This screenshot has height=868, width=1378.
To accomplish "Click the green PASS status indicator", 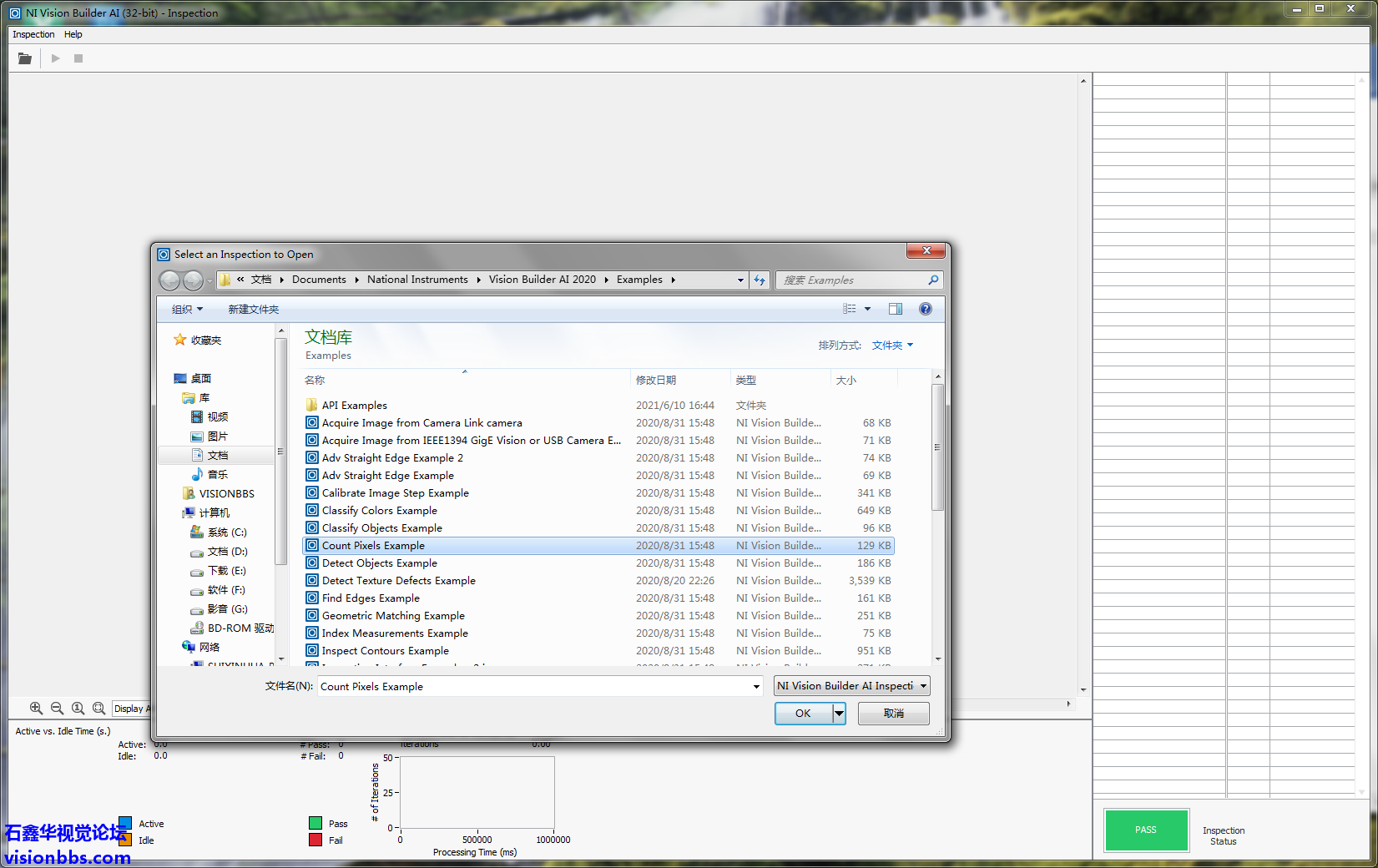I will [1146, 830].
